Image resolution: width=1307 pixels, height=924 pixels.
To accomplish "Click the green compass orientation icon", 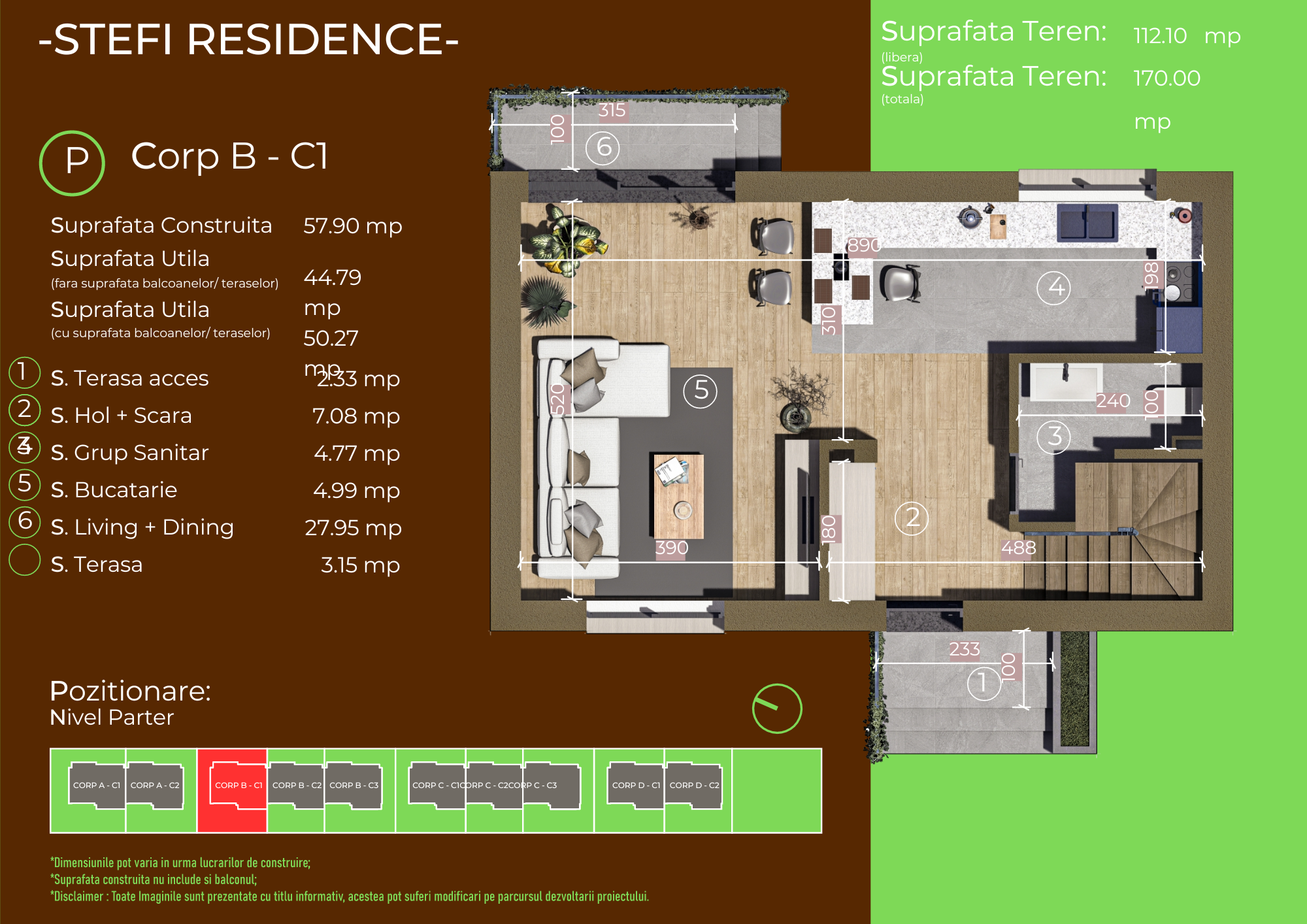I will click(x=776, y=708).
